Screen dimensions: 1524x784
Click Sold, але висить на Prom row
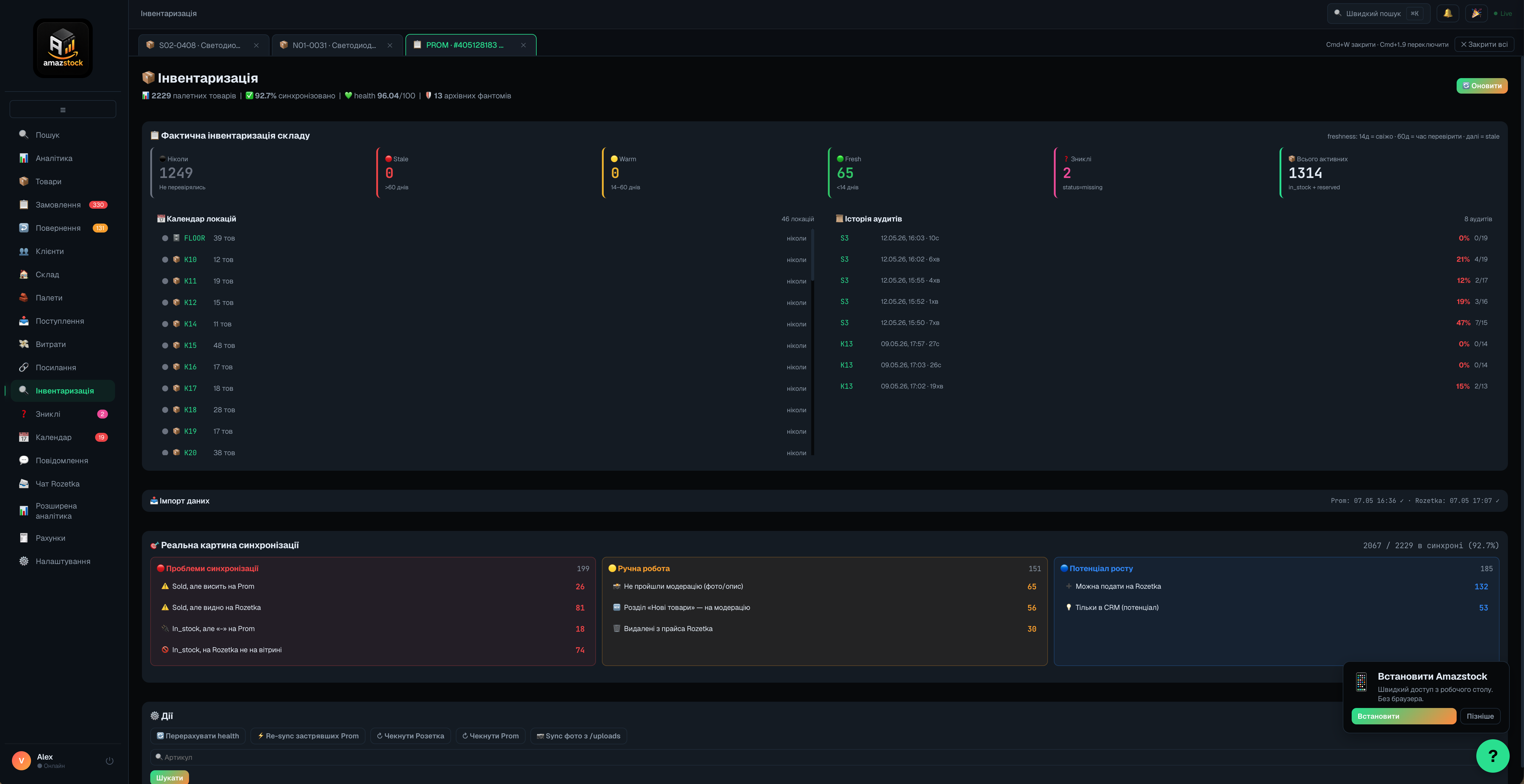(373, 586)
